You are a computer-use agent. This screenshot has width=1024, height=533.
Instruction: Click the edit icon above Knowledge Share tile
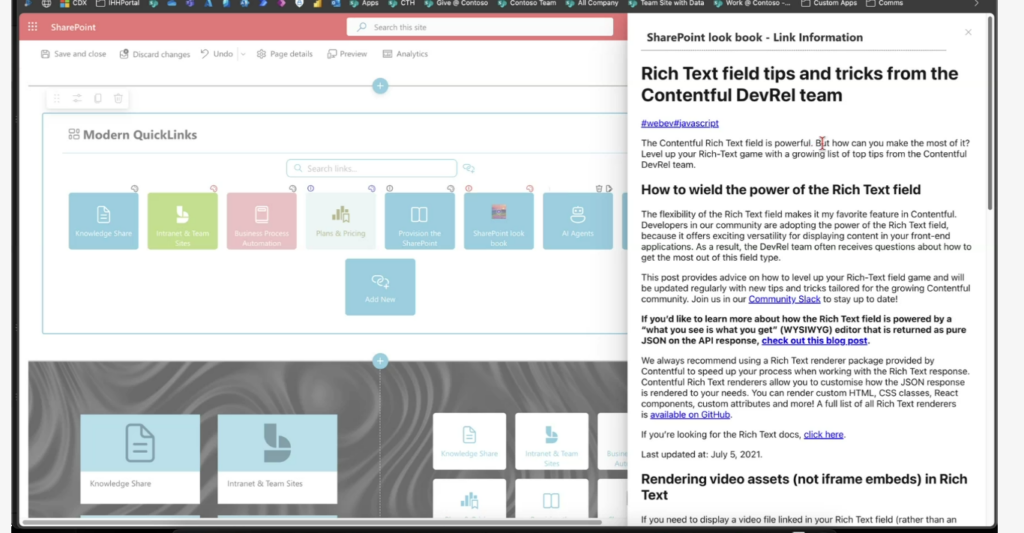click(x=135, y=188)
